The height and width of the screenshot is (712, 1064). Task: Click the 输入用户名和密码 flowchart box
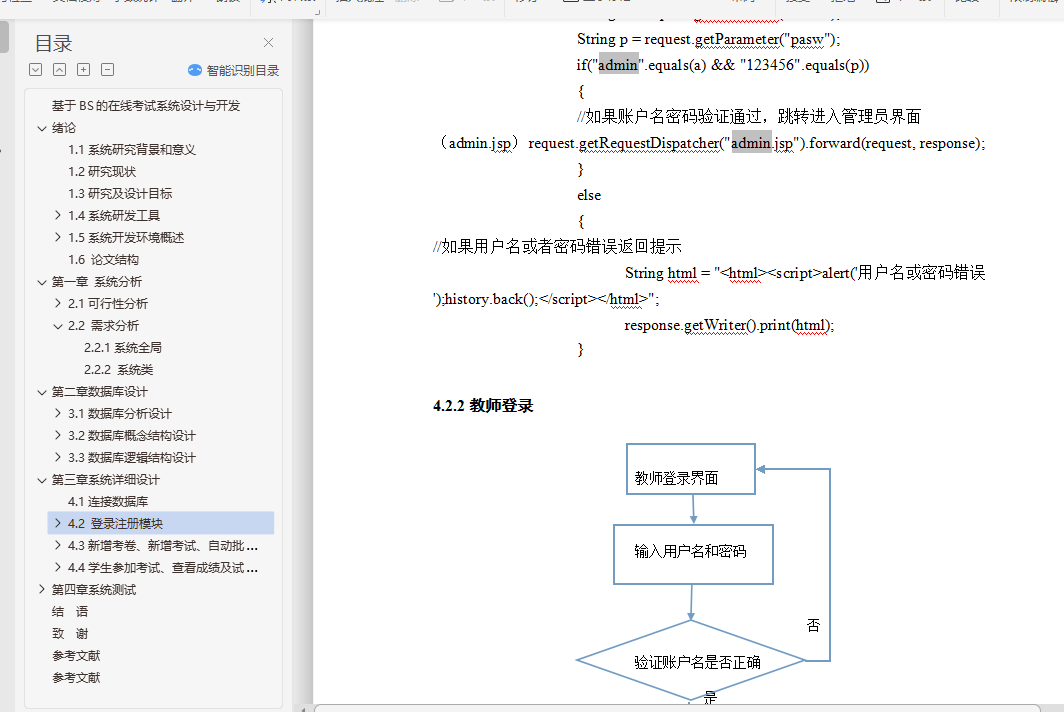(x=693, y=554)
